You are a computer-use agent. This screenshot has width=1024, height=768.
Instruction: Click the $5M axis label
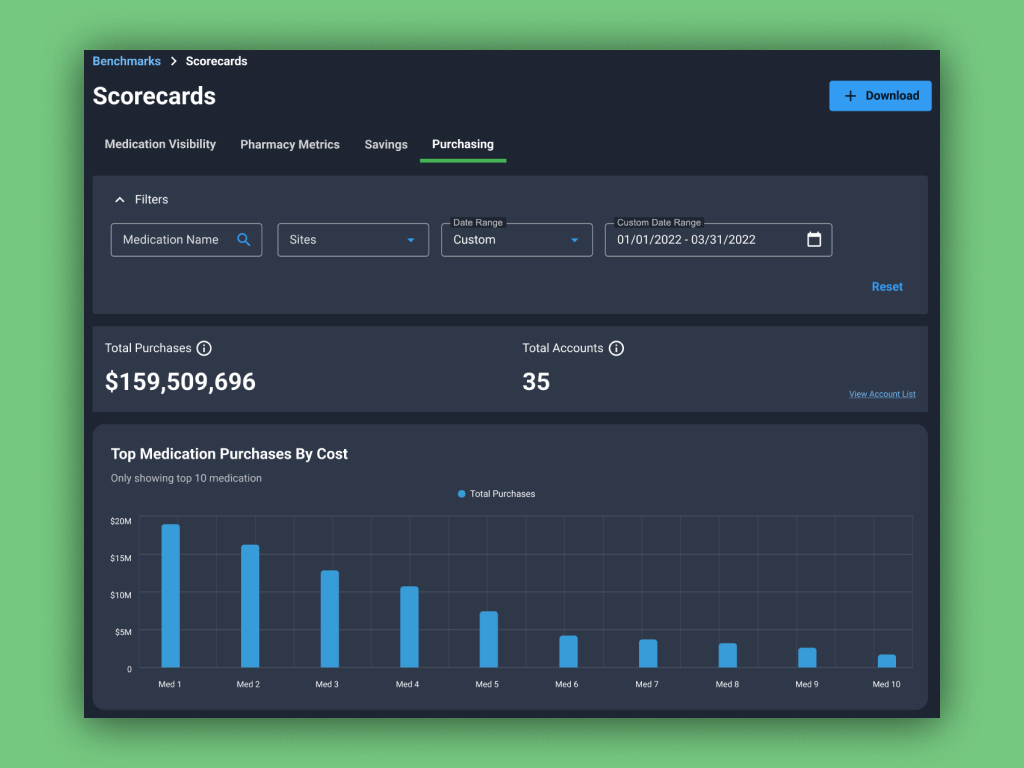123,632
